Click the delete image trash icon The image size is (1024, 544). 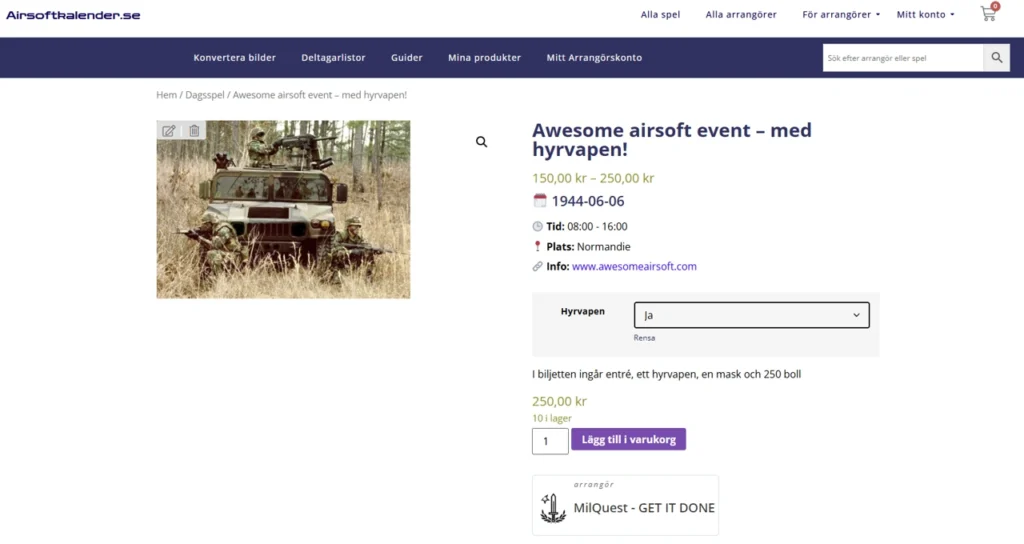194,131
